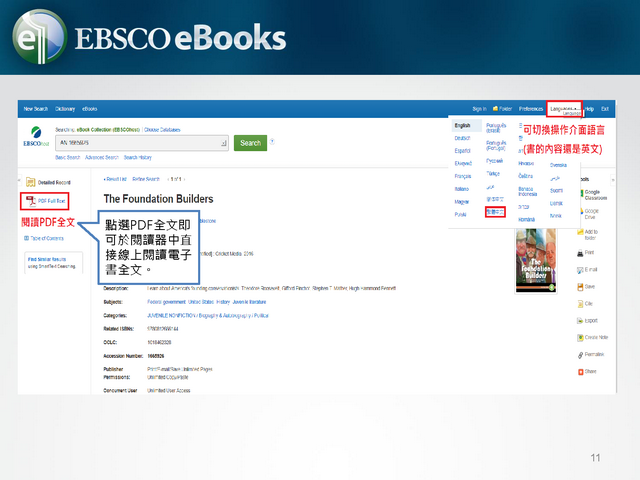
Task: Open the Languages dropdown menu
Action: (x=563, y=108)
